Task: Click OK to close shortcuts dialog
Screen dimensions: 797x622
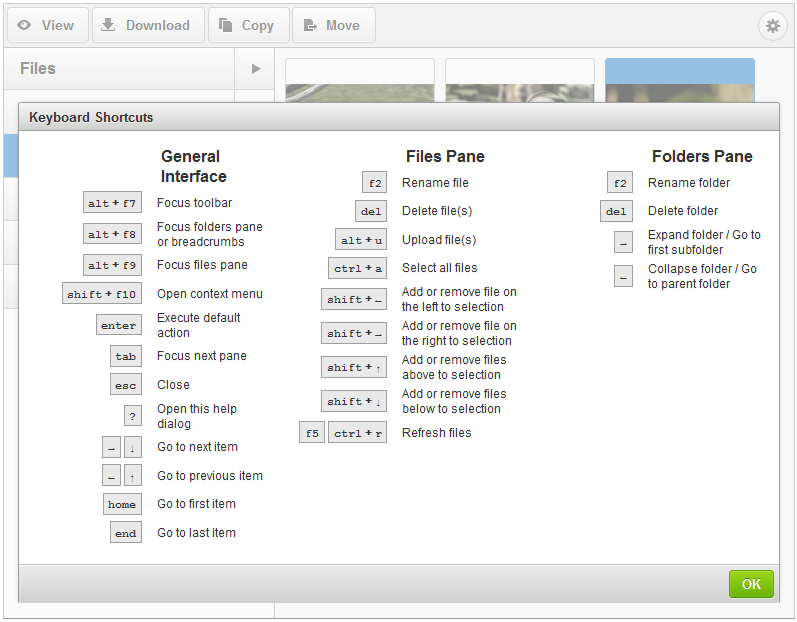Action: [751, 584]
